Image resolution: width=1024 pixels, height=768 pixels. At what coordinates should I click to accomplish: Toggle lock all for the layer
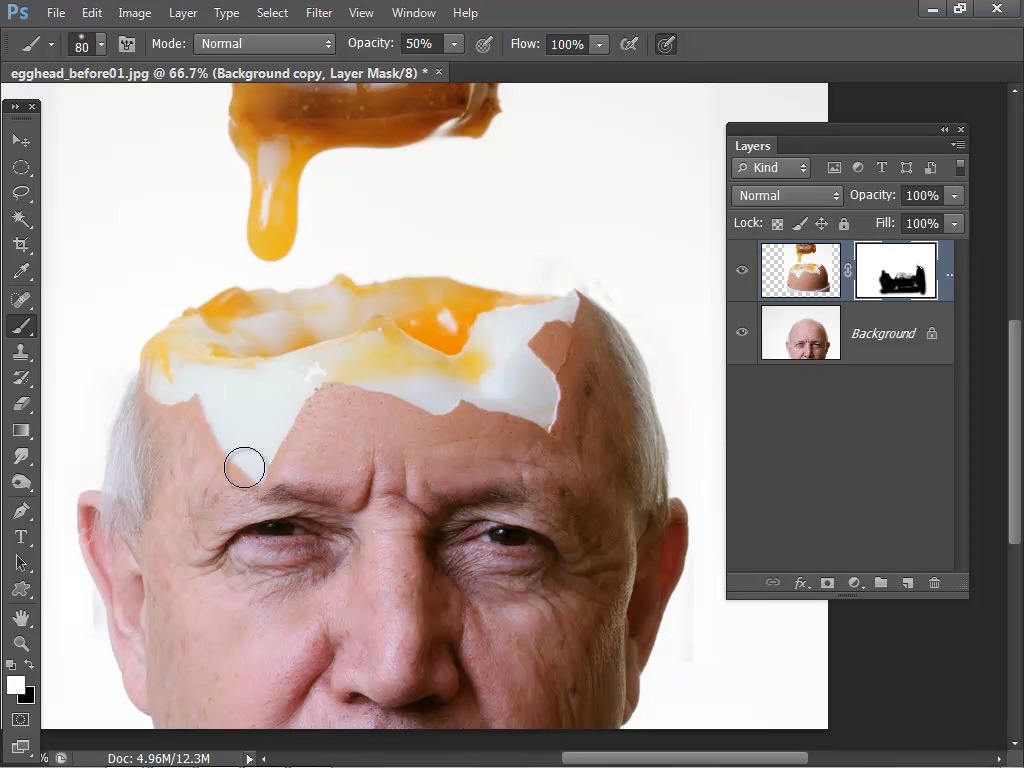tap(844, 224)
